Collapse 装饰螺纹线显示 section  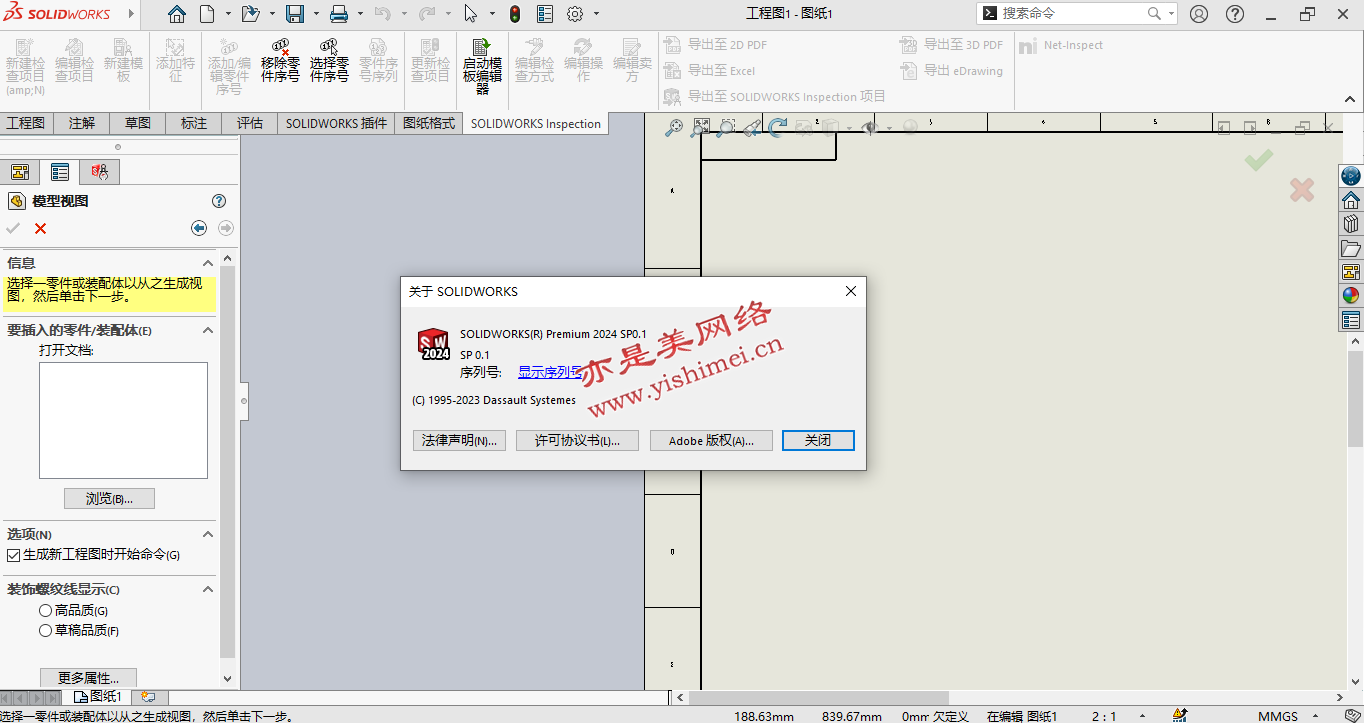[x=208, y=589]
